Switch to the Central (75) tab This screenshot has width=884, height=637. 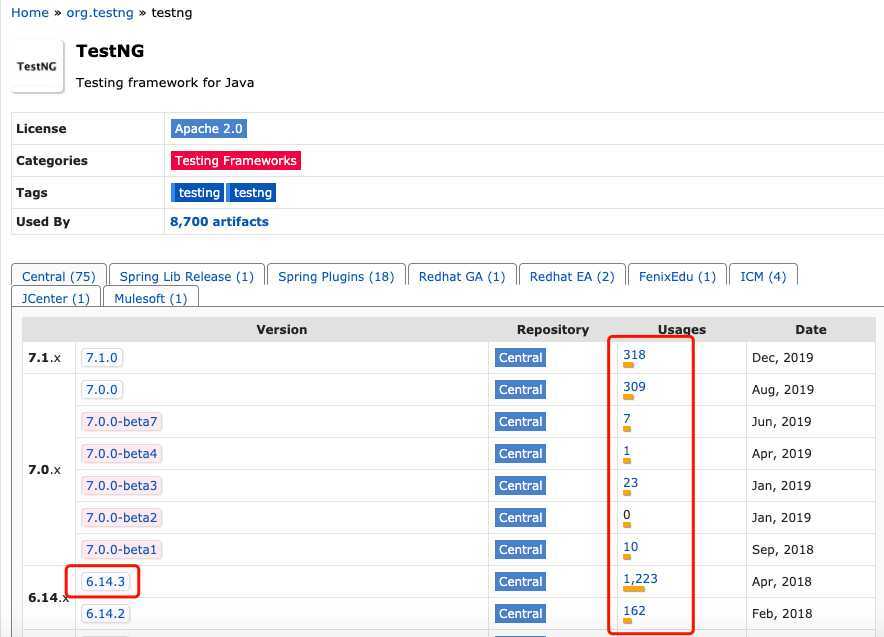click(x=59, y=276)
